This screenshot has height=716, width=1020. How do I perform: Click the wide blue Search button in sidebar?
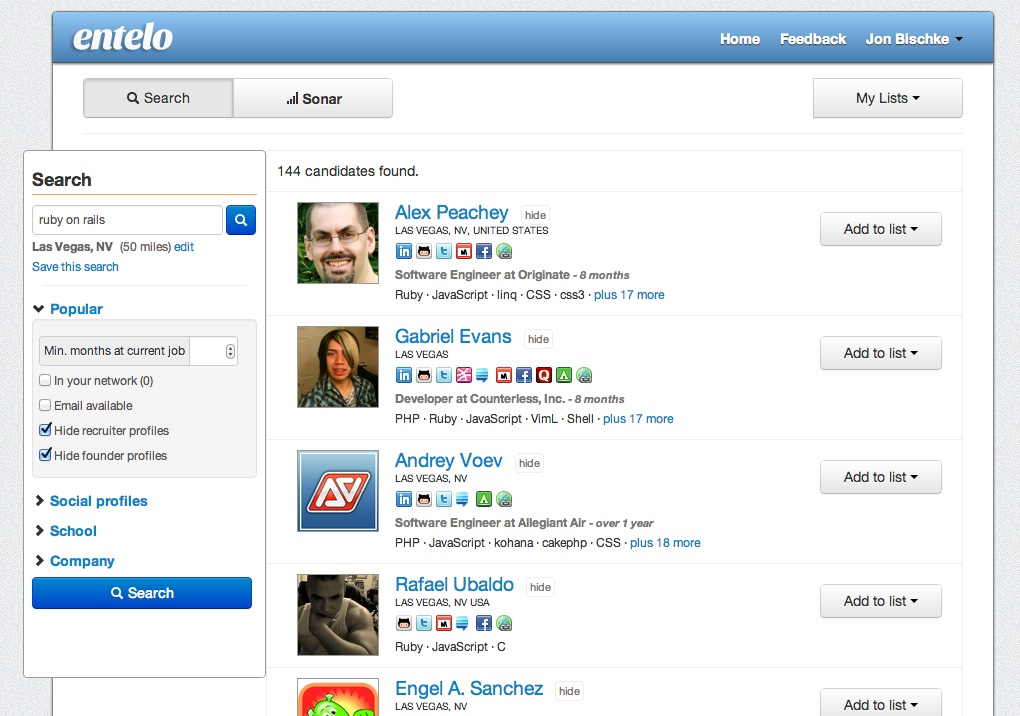click(x=142, y=593)
